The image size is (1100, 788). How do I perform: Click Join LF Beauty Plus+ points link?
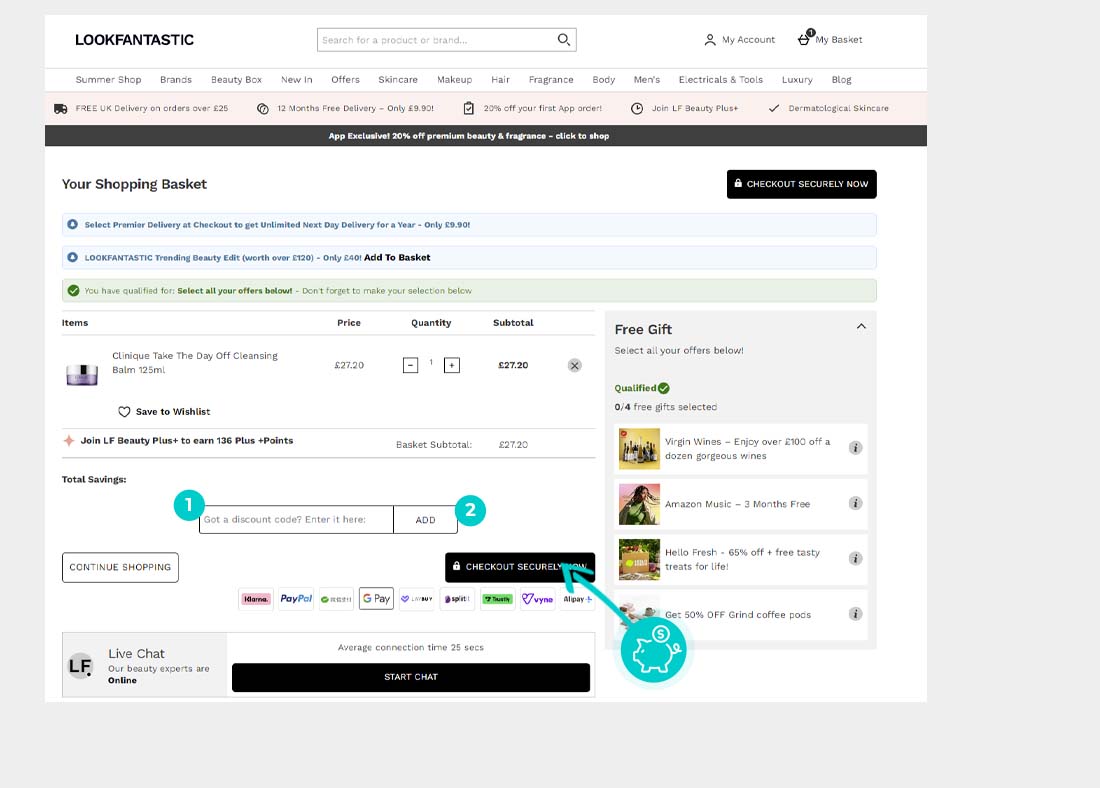point(187,441)
